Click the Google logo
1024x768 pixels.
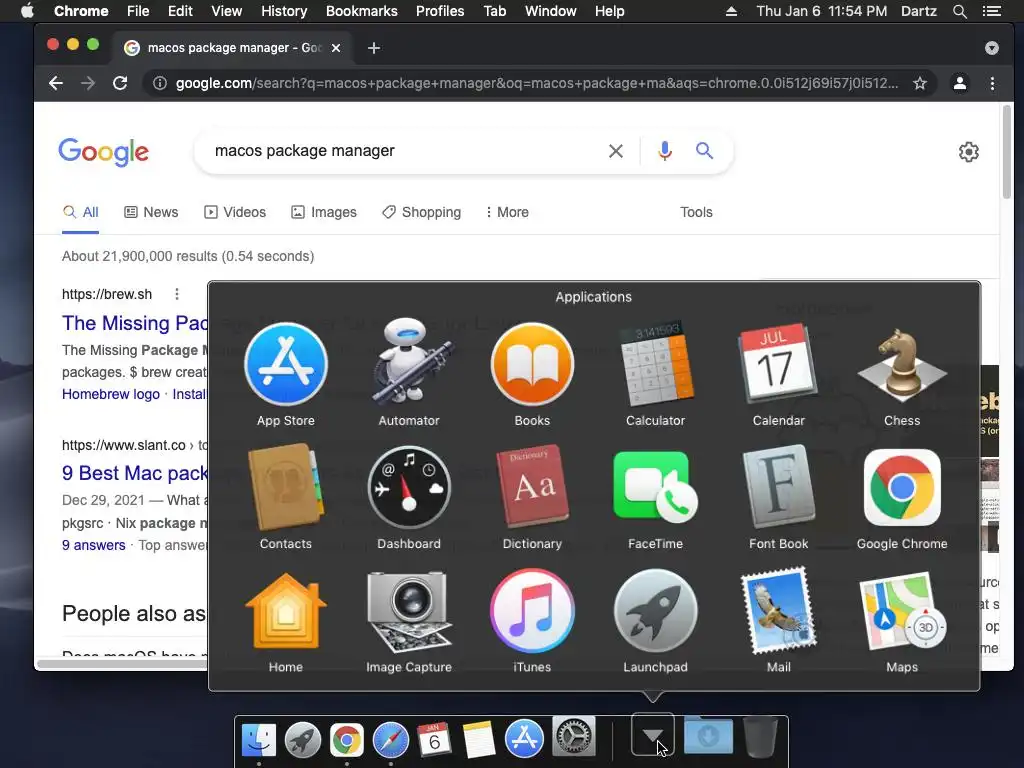tap(104, 152)
